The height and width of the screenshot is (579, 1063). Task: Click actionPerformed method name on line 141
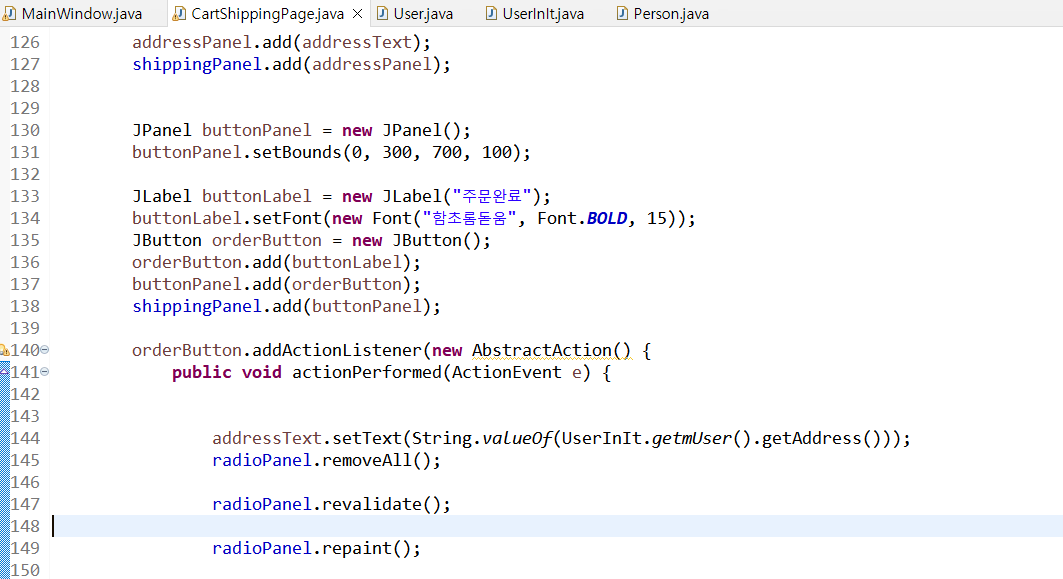(367, 372)
